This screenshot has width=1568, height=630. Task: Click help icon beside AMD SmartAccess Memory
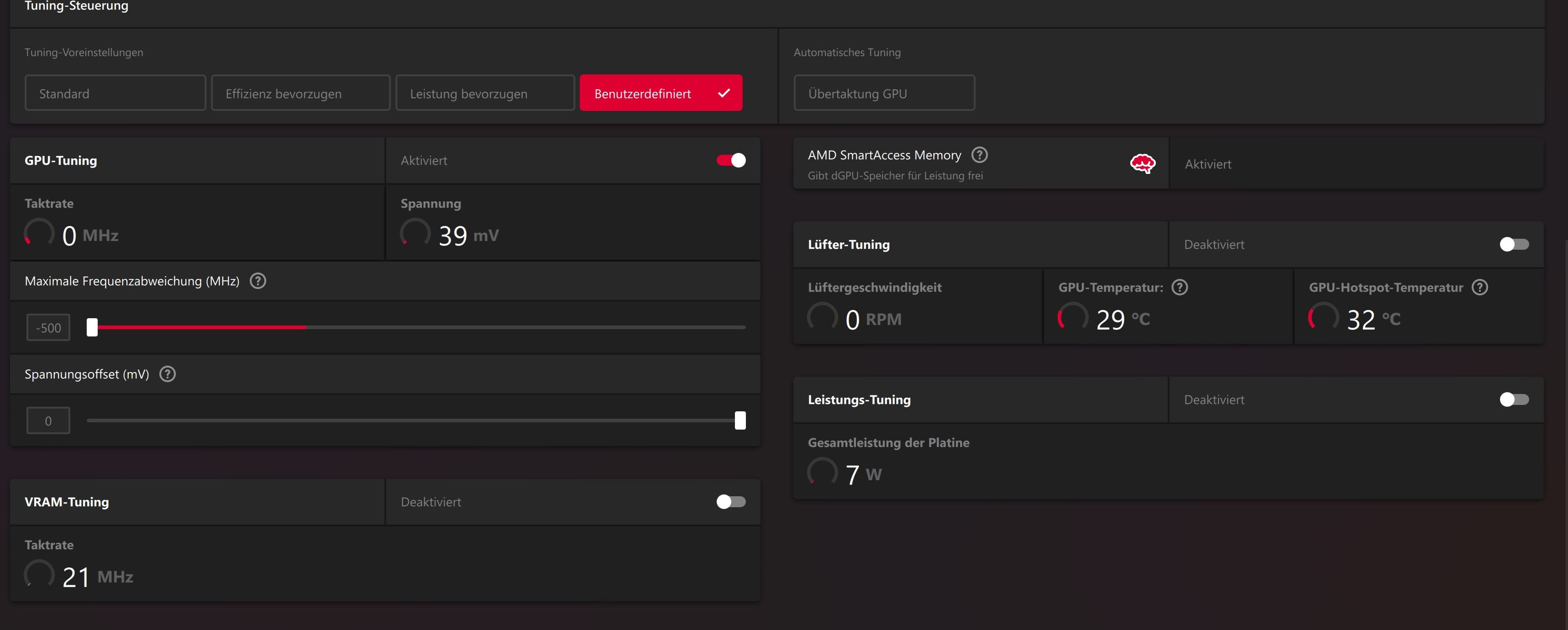[980, 155]
